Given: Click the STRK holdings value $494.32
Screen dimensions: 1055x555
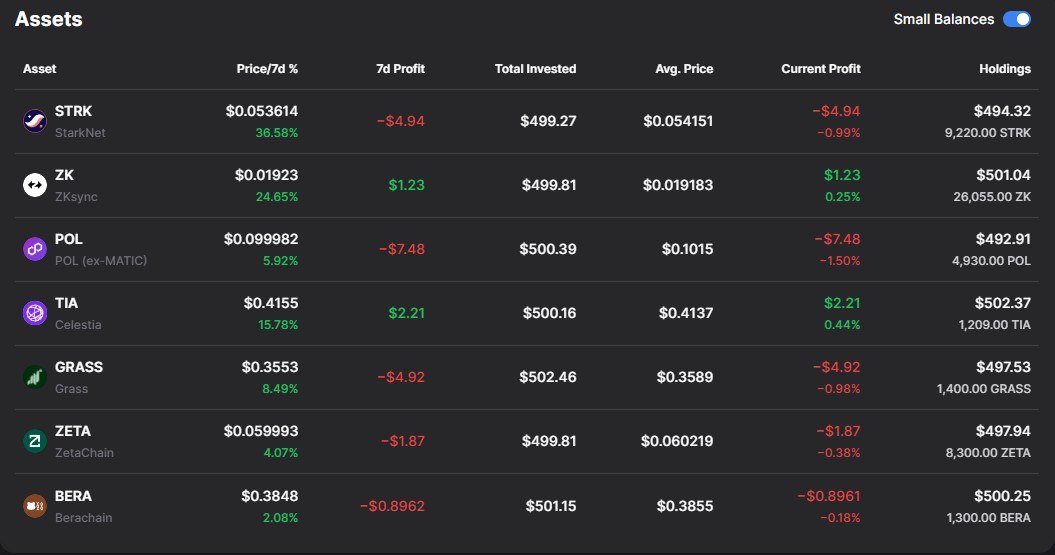Looking at the screenshot, I should pos(1003,111).
